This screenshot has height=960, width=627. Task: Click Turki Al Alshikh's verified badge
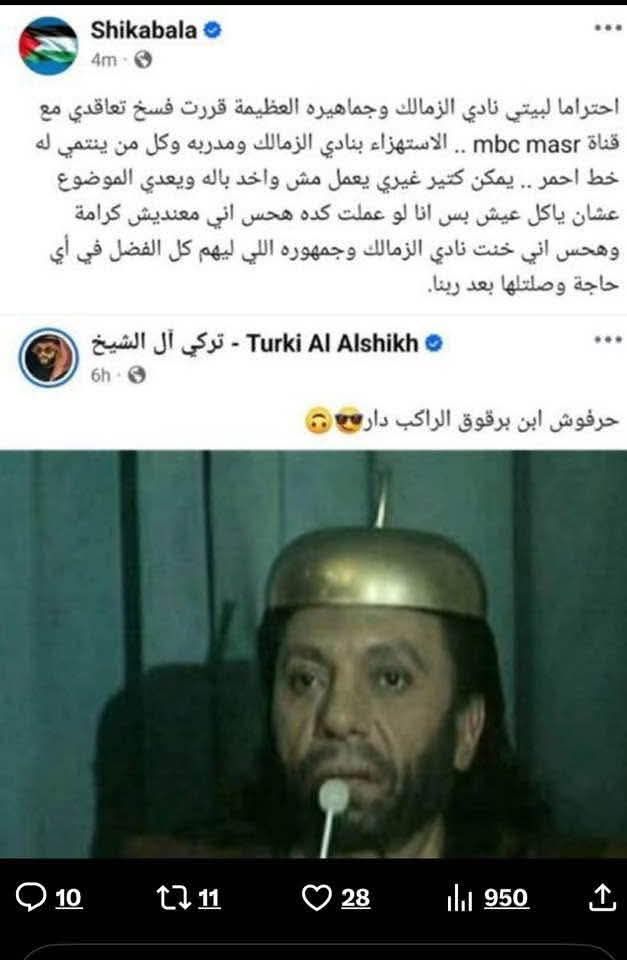(x=434, y=343)
